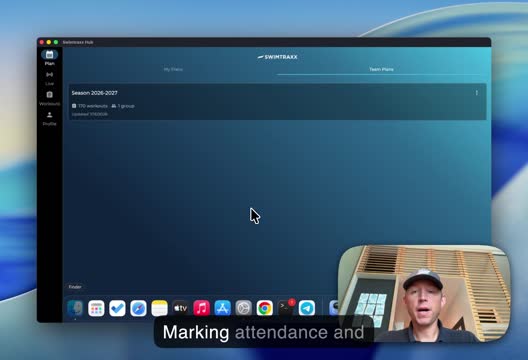The width and height of the screenshot is (528, 360).
Task: Open the blue checkmark tasks app in dock
Action: click(x=117, y=308)
